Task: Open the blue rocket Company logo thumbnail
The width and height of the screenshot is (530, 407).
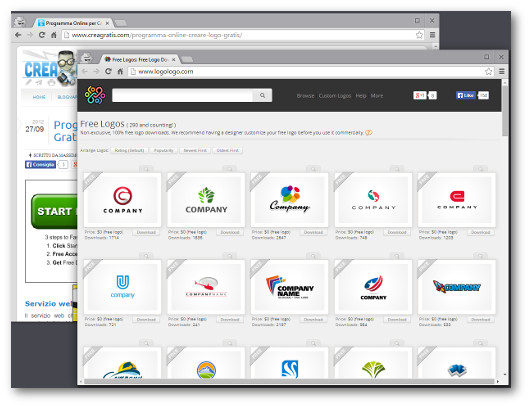Action: click(x=457, y=287)
